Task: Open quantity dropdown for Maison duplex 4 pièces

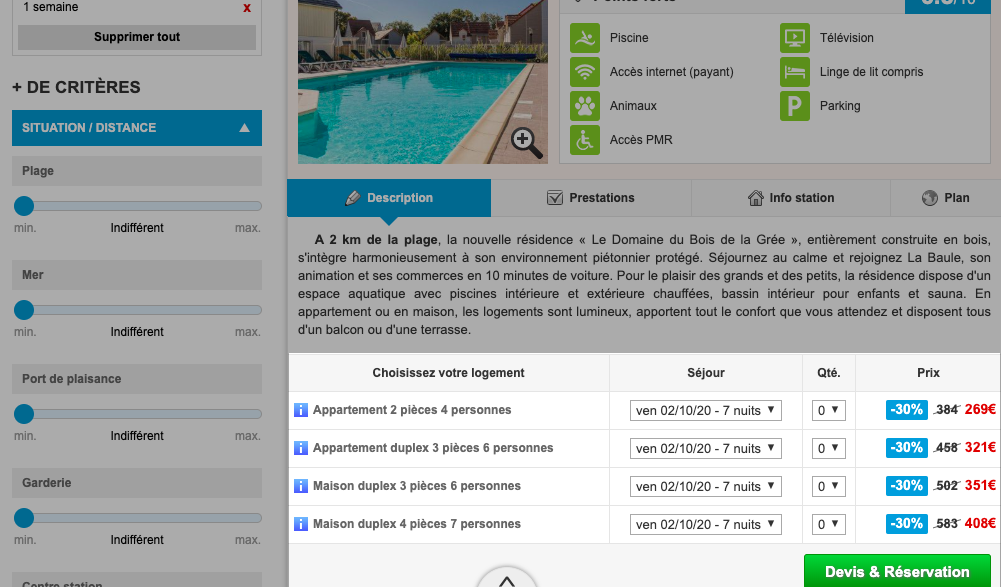Action: pyautogui.click(x=829, y=524)
